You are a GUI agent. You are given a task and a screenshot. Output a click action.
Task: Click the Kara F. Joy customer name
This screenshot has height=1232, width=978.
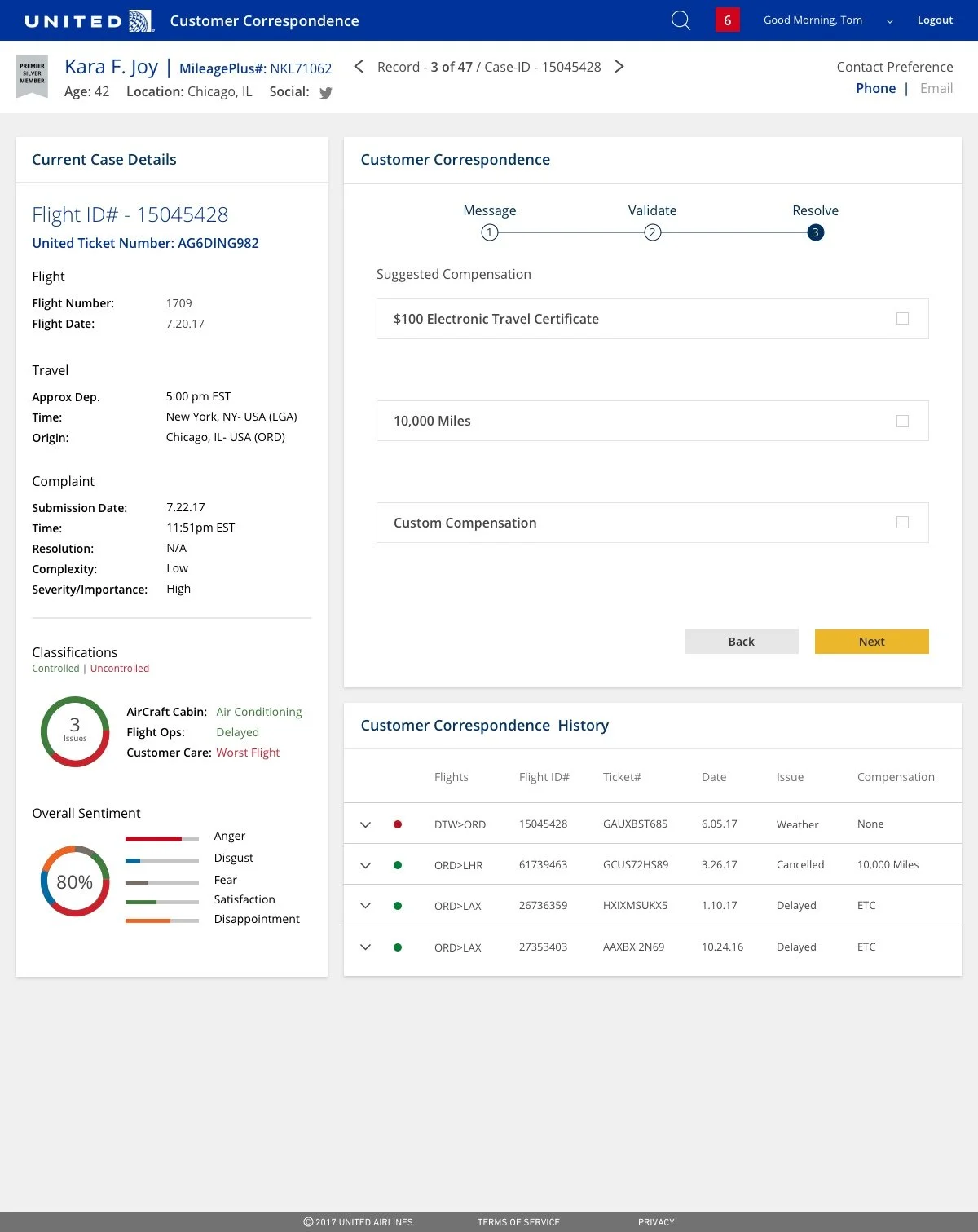click(x=111, y=67)
